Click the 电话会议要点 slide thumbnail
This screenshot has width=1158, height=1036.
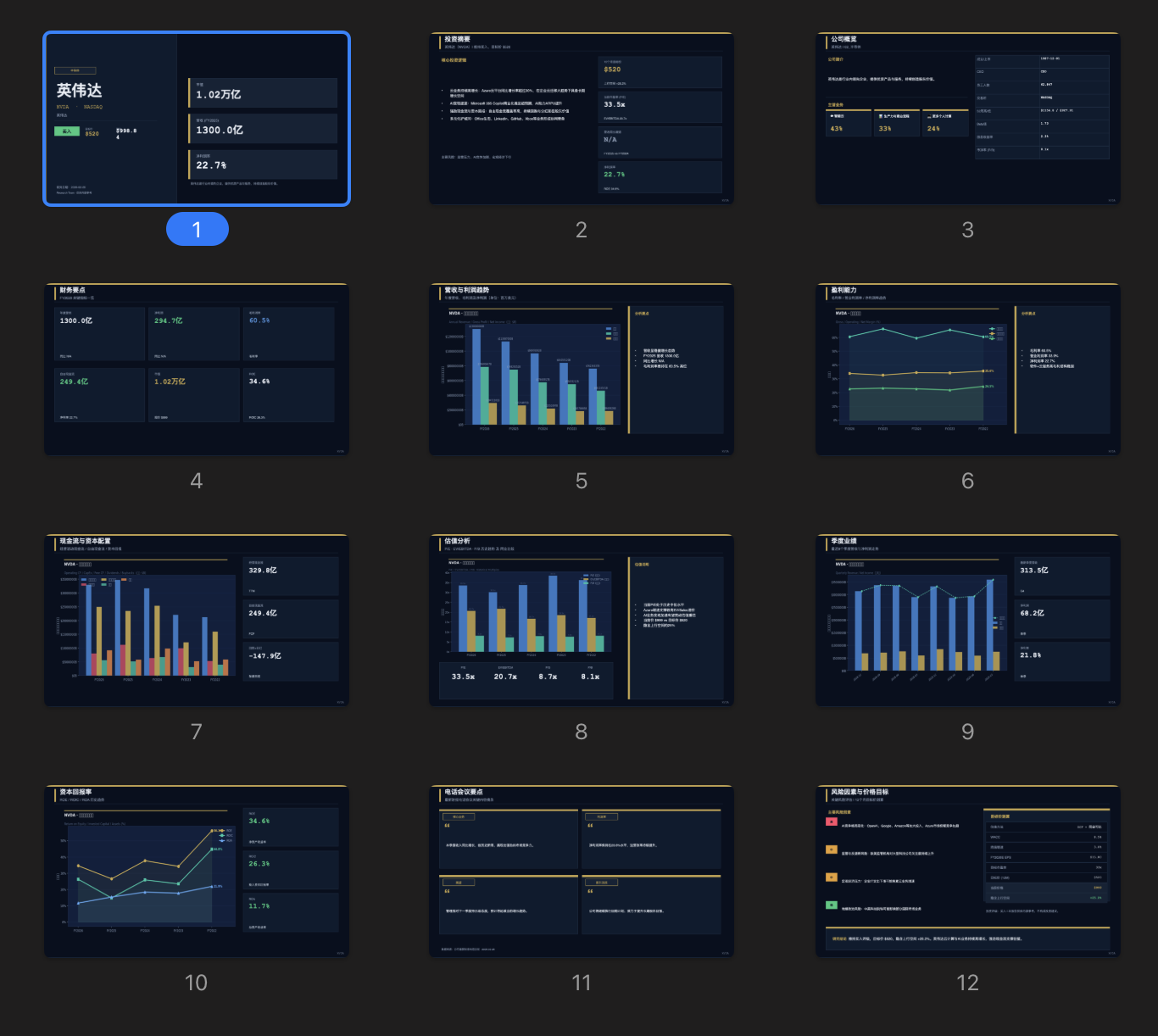click(582, 872)
